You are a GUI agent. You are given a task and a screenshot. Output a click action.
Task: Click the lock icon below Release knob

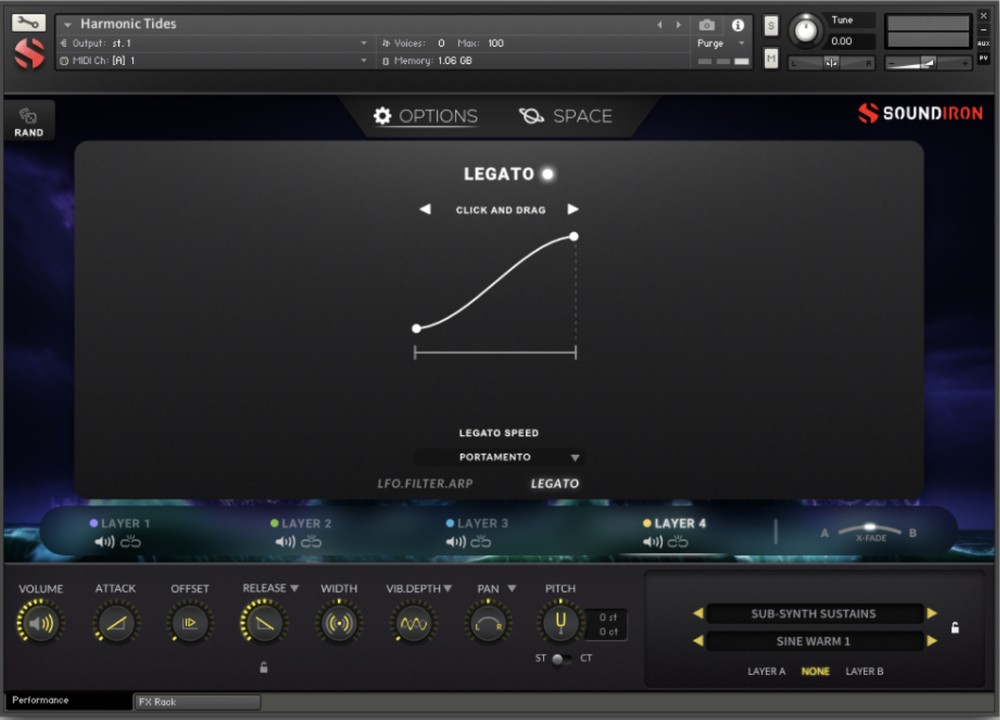(x=264, y=667)
